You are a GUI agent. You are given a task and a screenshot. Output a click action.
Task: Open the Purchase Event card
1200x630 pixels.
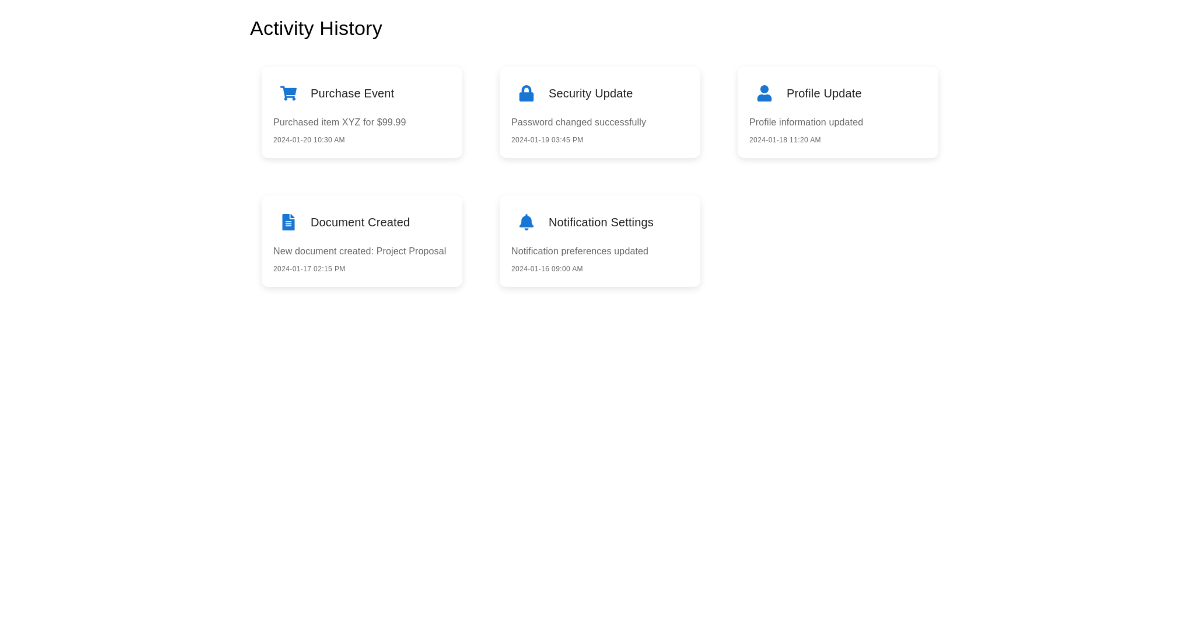[362, 111]
